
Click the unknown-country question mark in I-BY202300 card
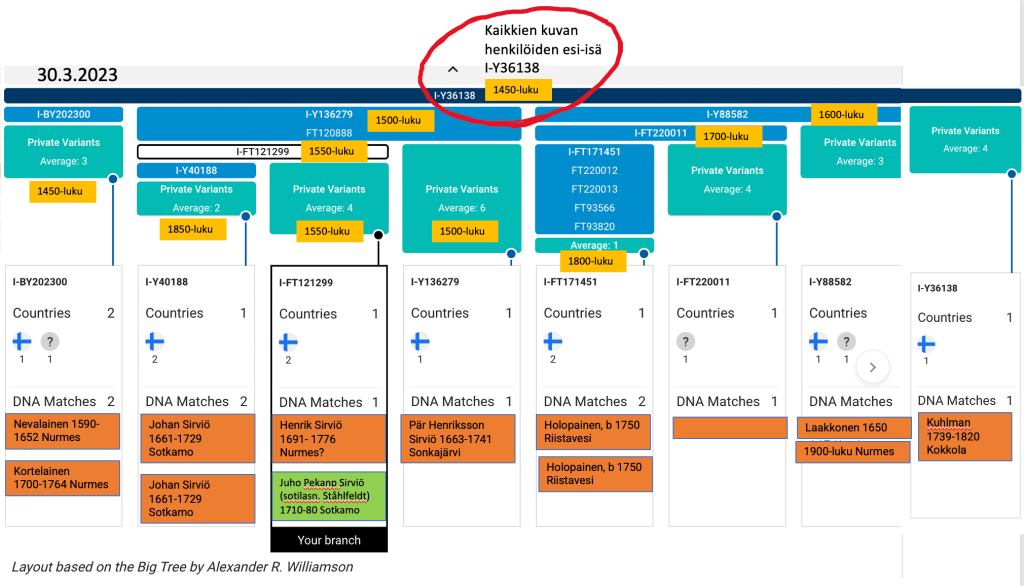tap(49, 341)
